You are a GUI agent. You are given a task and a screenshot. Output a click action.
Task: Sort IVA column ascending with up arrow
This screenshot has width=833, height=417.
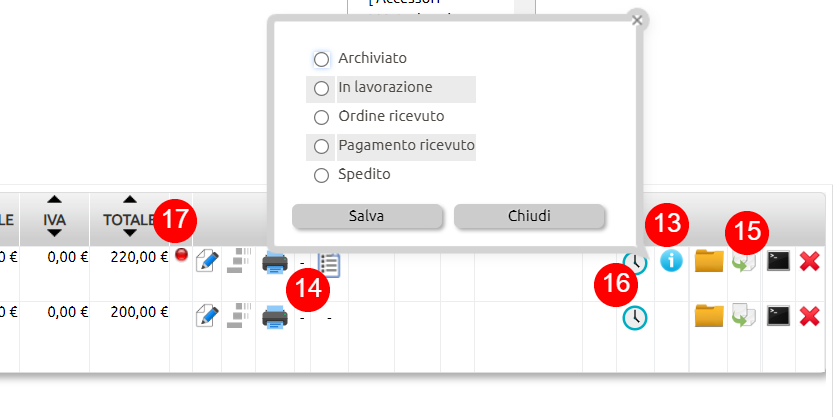pyautogui.click(x=54, y=200)
